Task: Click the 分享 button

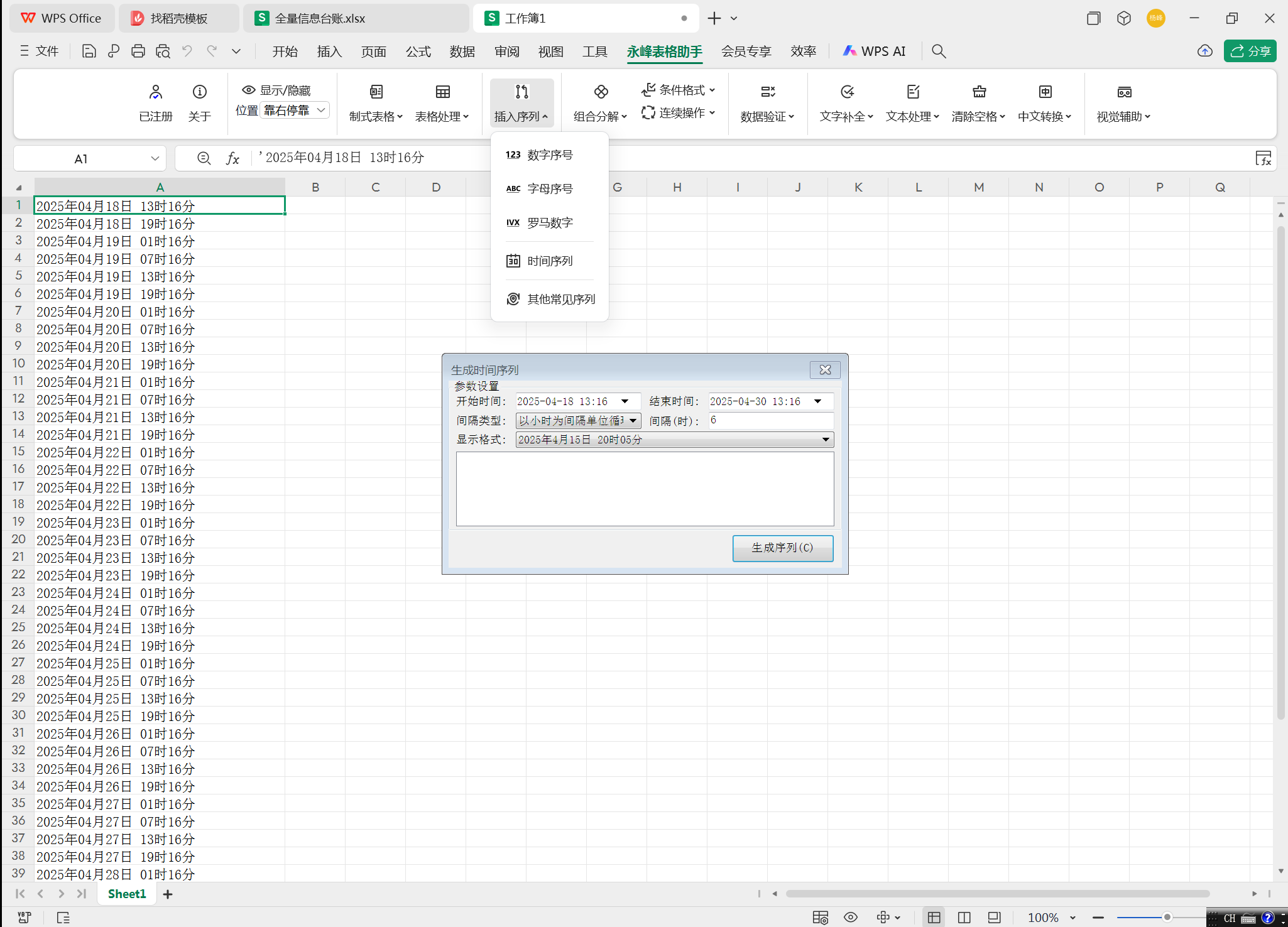Action: click(1250, 51)
